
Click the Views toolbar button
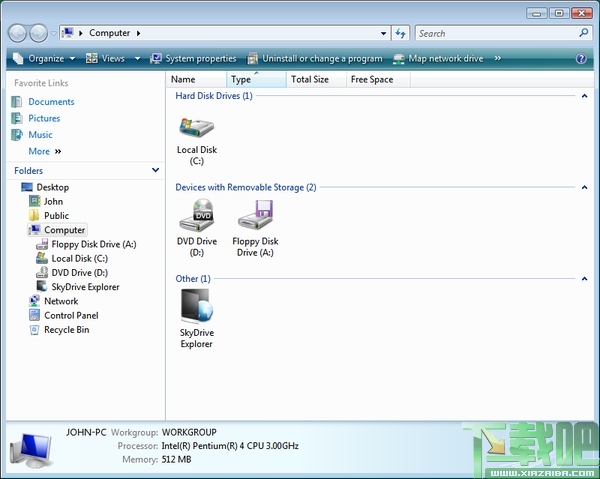(x=106, y=59)
